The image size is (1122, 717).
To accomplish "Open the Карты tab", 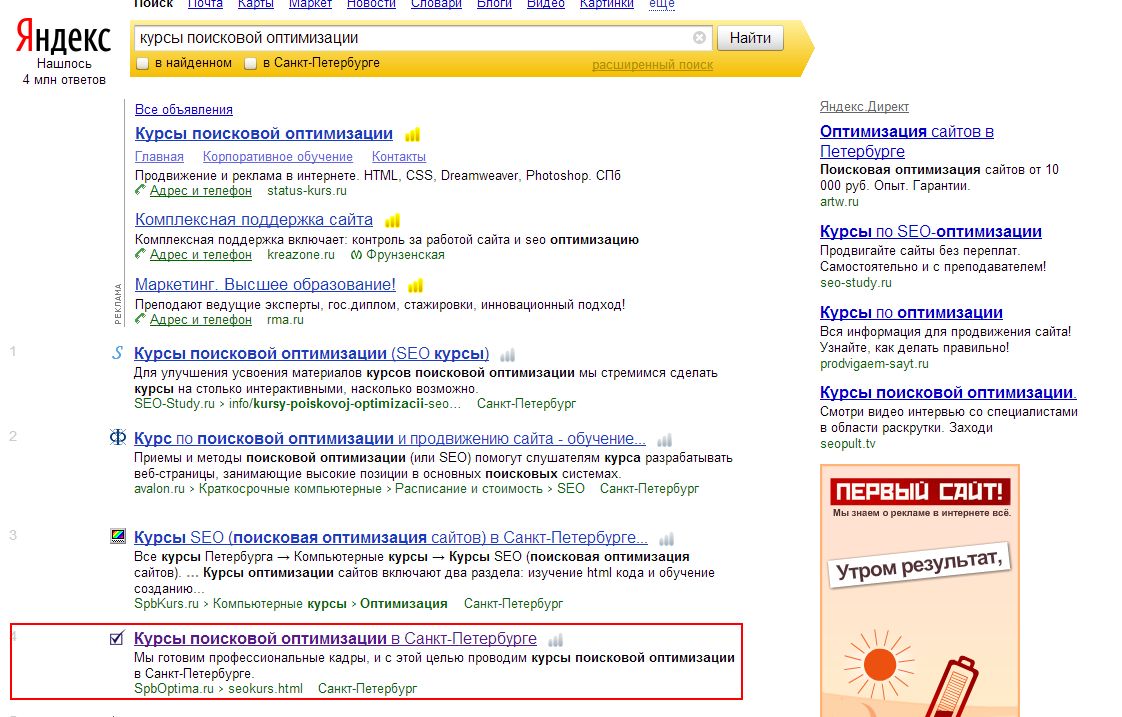I will coord(255,4).
